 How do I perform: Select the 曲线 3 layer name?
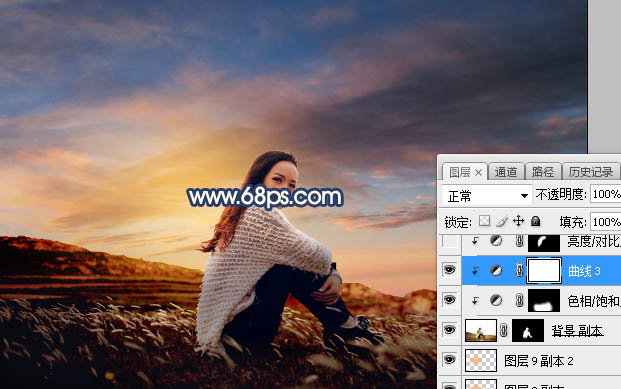click(x=584, y=271)
